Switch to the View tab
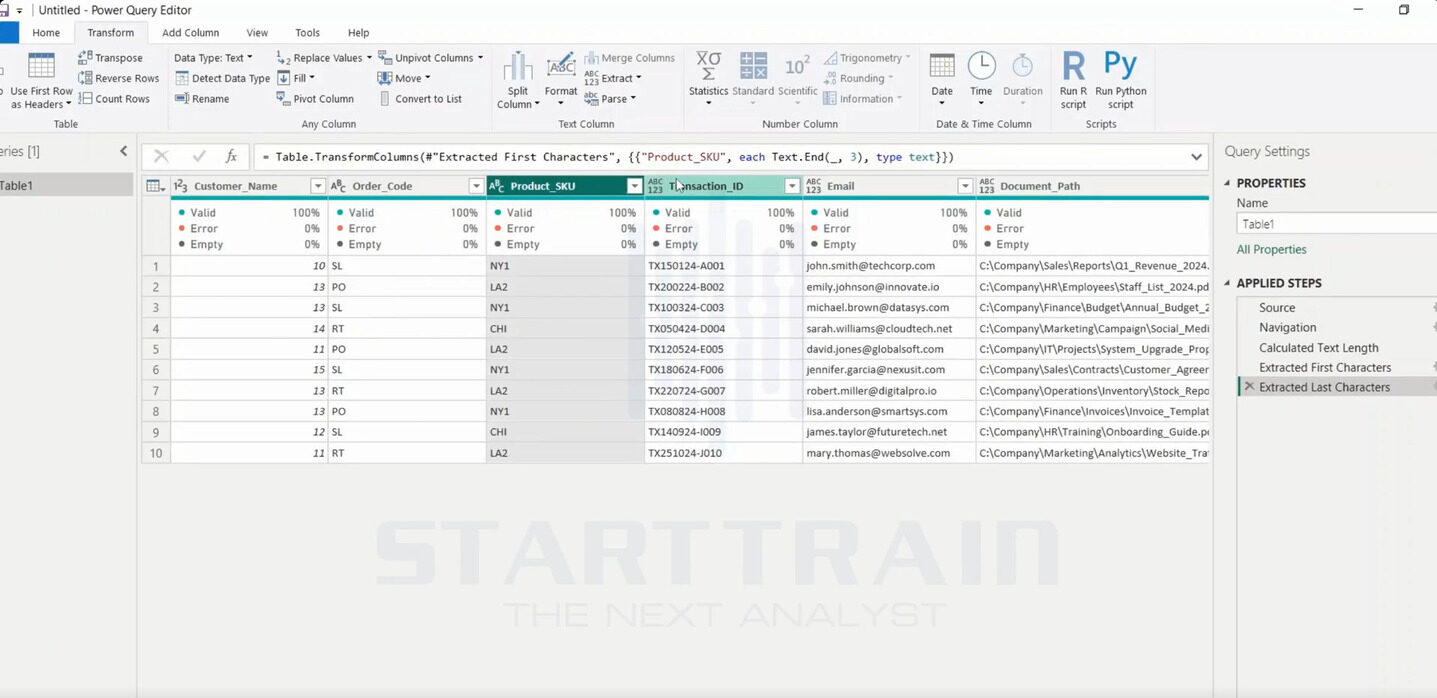This screenshot has width=1437, height=698. point(257,32)
